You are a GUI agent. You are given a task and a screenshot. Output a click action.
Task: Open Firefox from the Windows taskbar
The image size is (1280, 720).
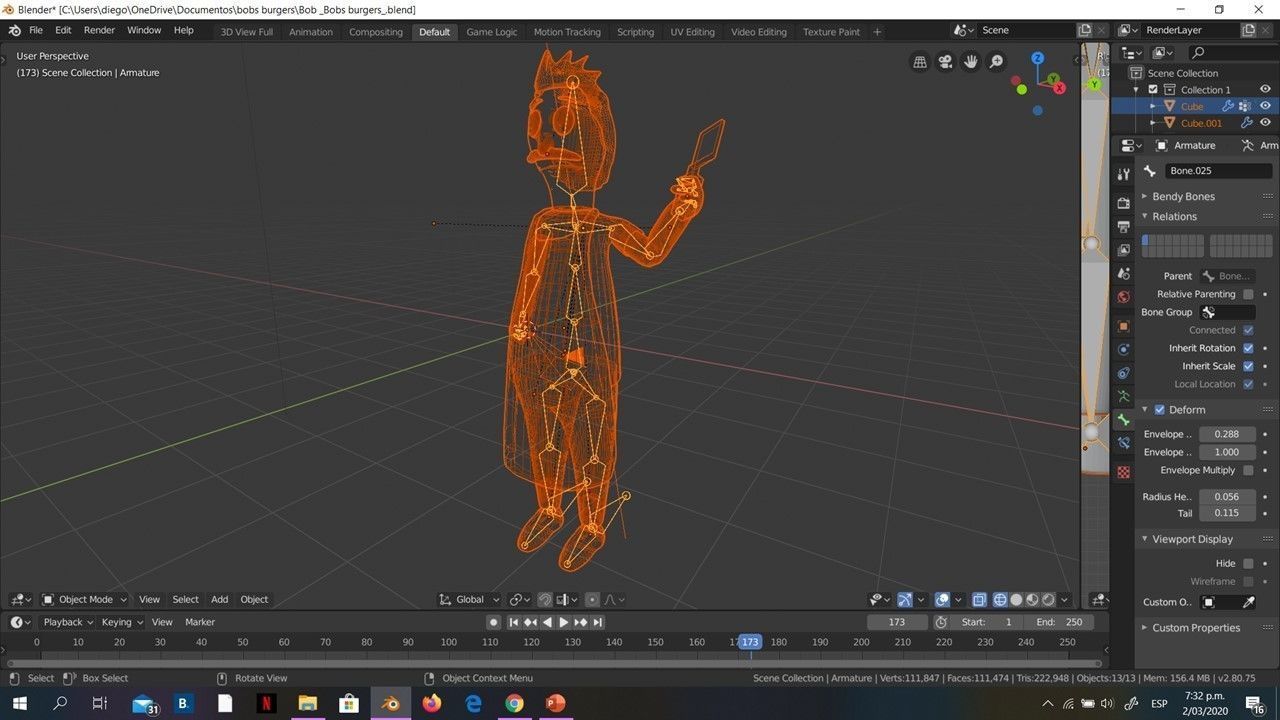[x=431, y=704]
